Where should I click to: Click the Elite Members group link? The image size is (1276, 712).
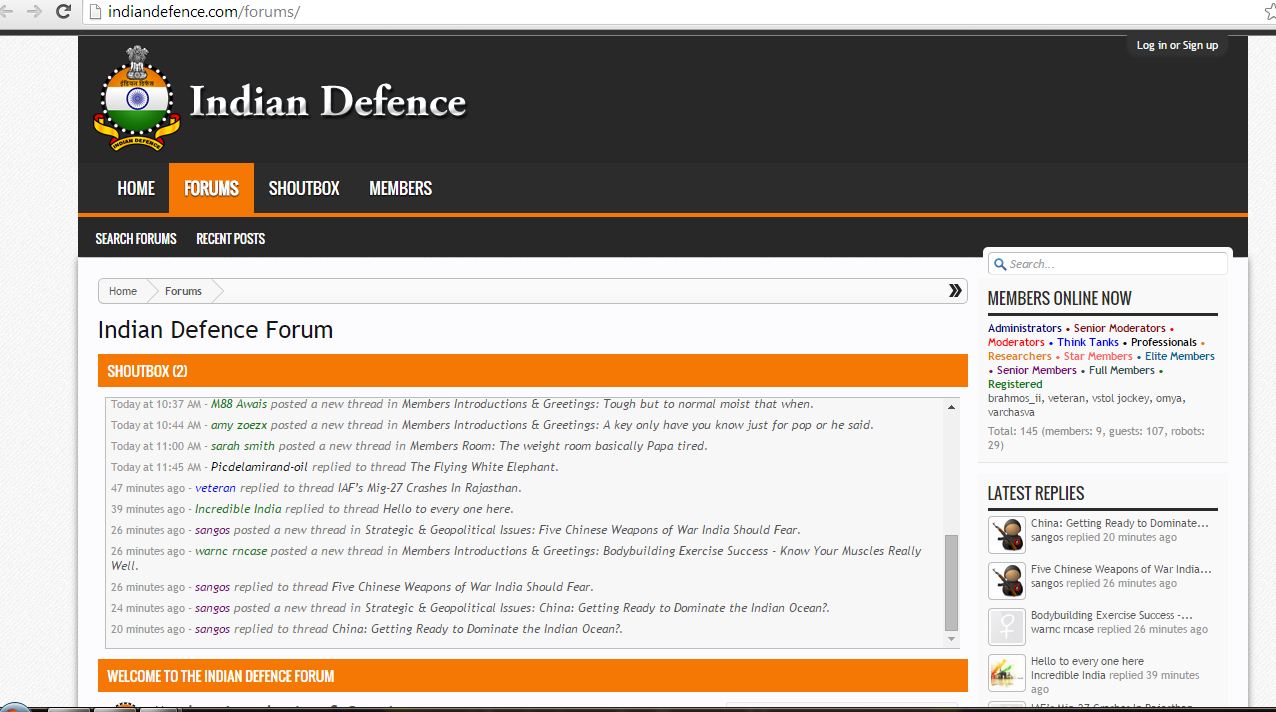point(1180,356)
